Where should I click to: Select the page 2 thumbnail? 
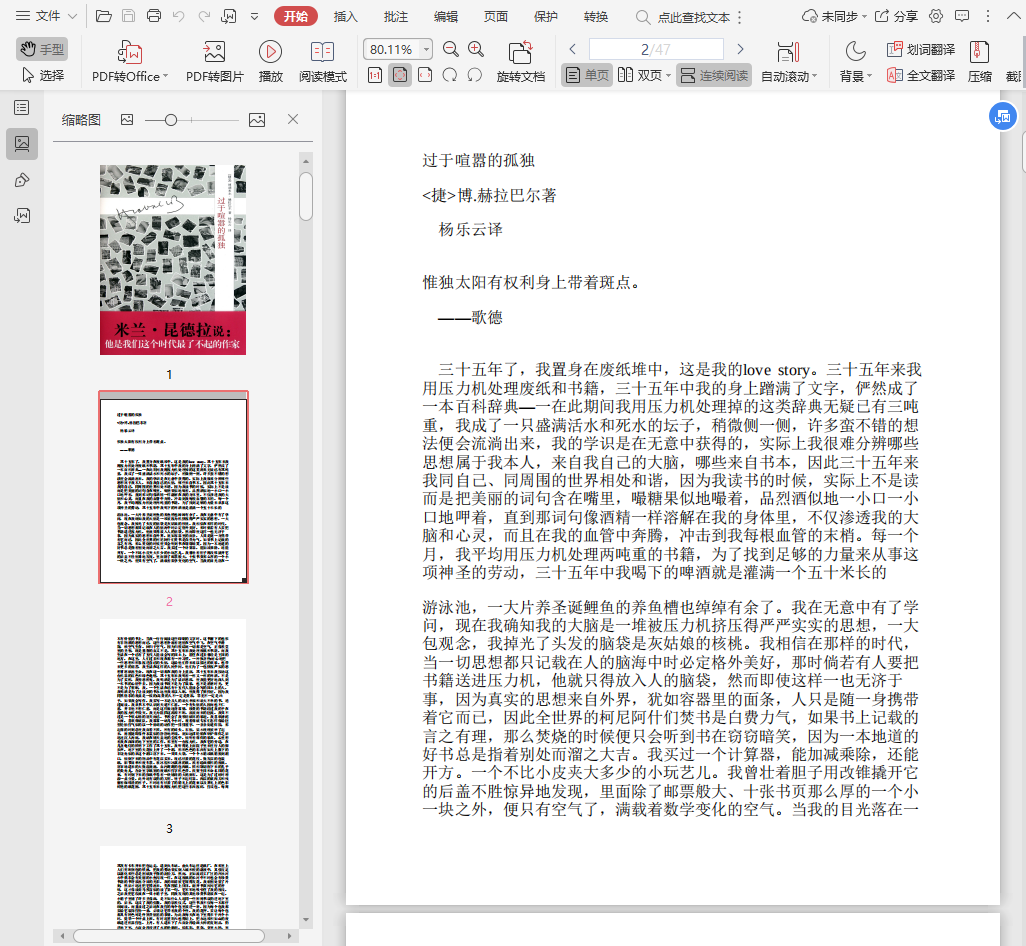tap(173, 487)
